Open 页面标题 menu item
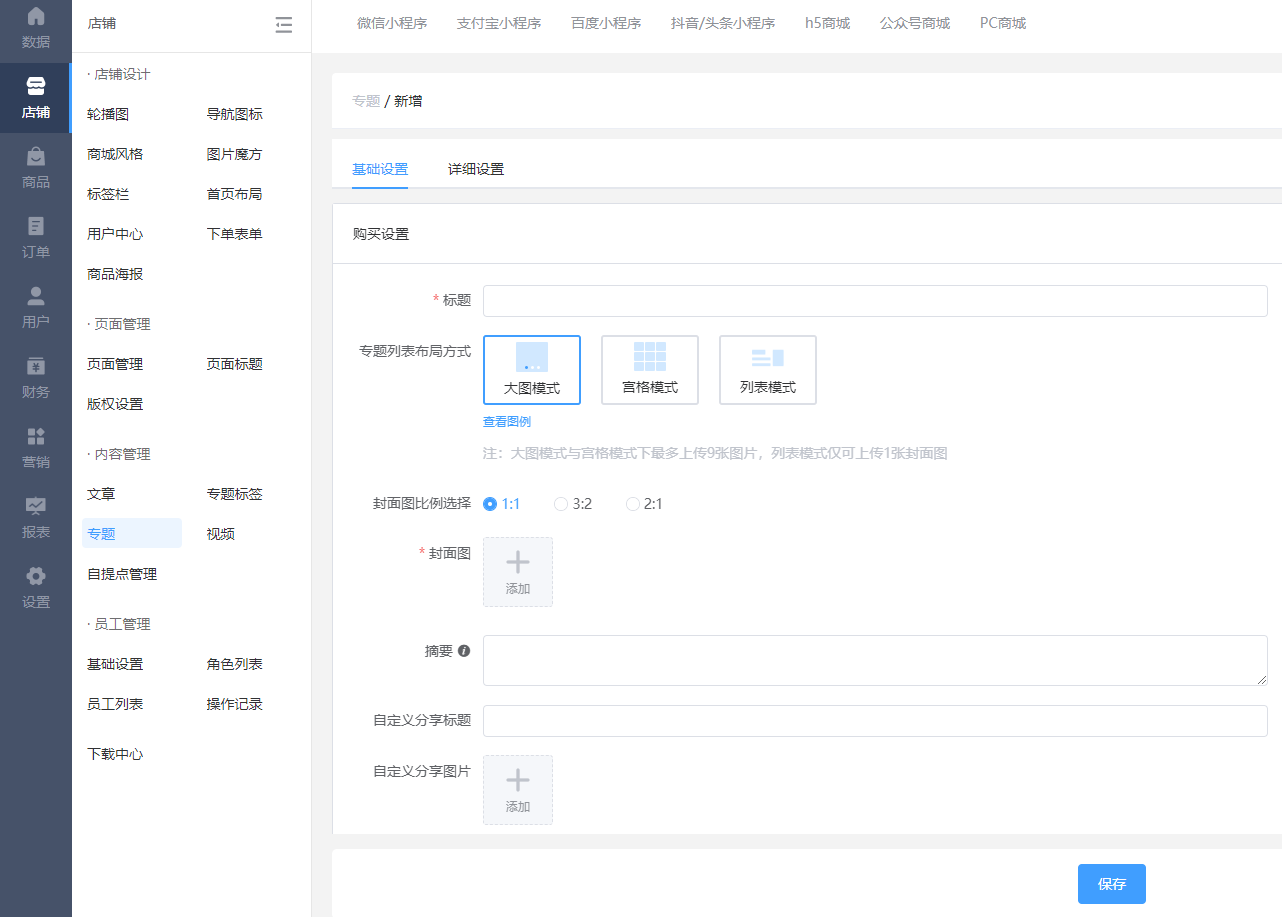The image size is (1282, 917). (235, 364)
